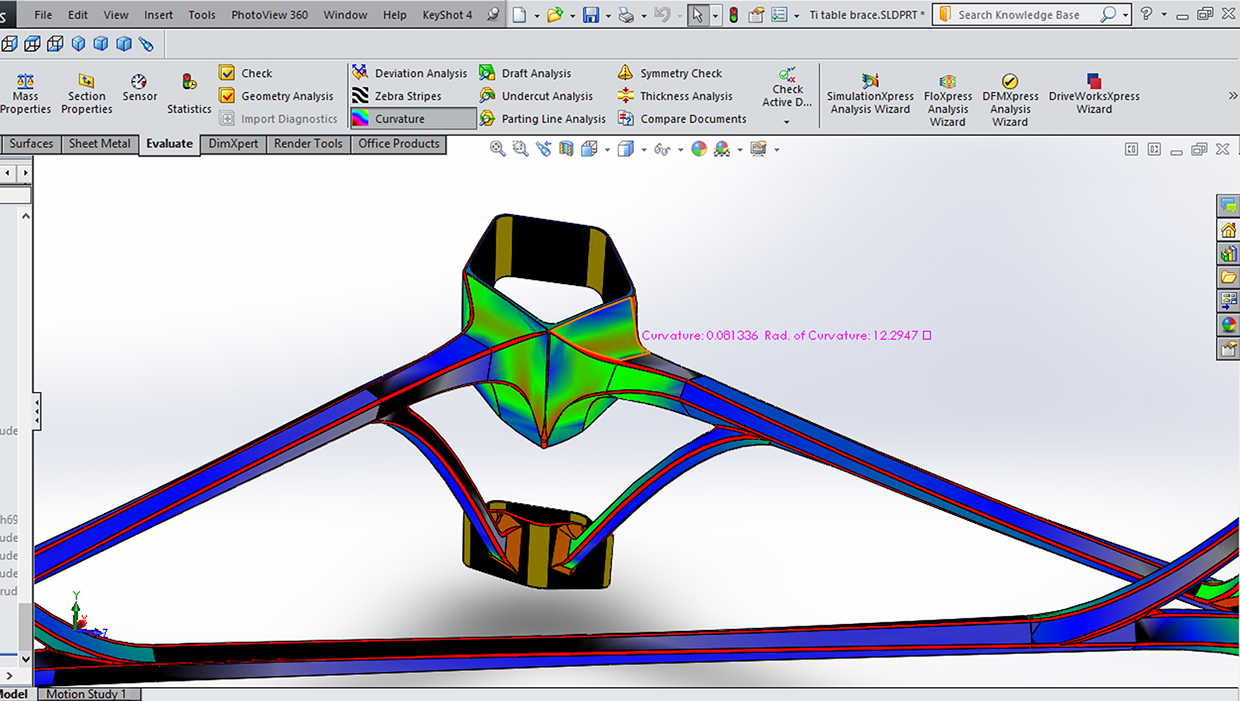1240x701 pixels.
Task: Open the Motion Study 1 tab
Action: tap(87, 694)
